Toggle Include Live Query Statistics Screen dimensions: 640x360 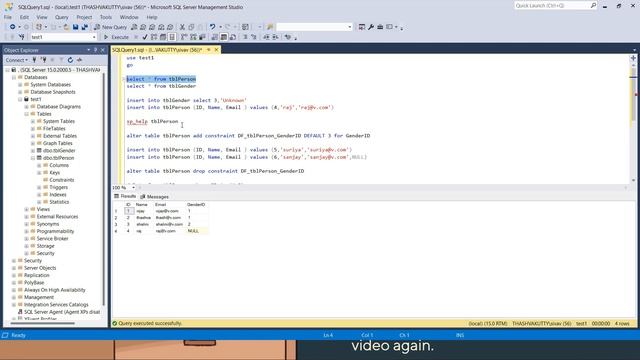[x=193, y=37]
